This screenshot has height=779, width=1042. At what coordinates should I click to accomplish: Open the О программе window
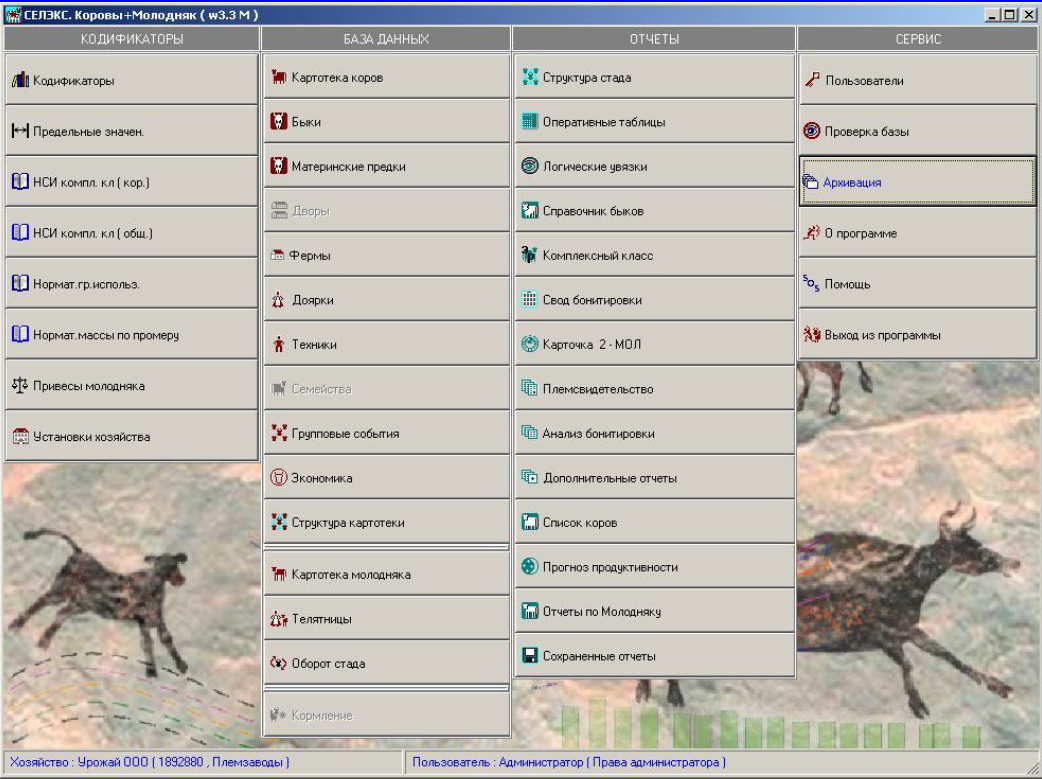click(x=918, y=233)
